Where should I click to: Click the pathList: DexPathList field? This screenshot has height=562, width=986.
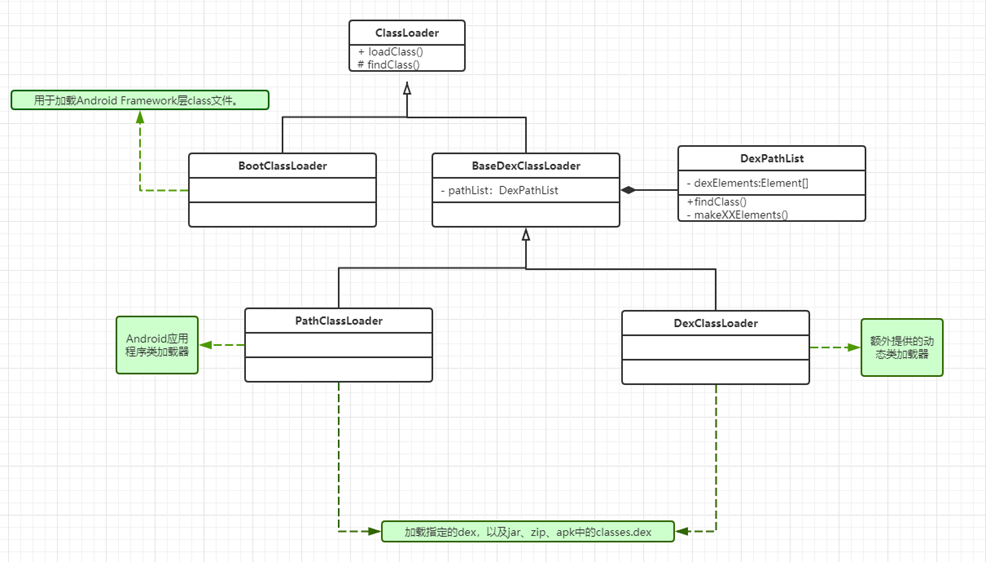click(499, 190)
